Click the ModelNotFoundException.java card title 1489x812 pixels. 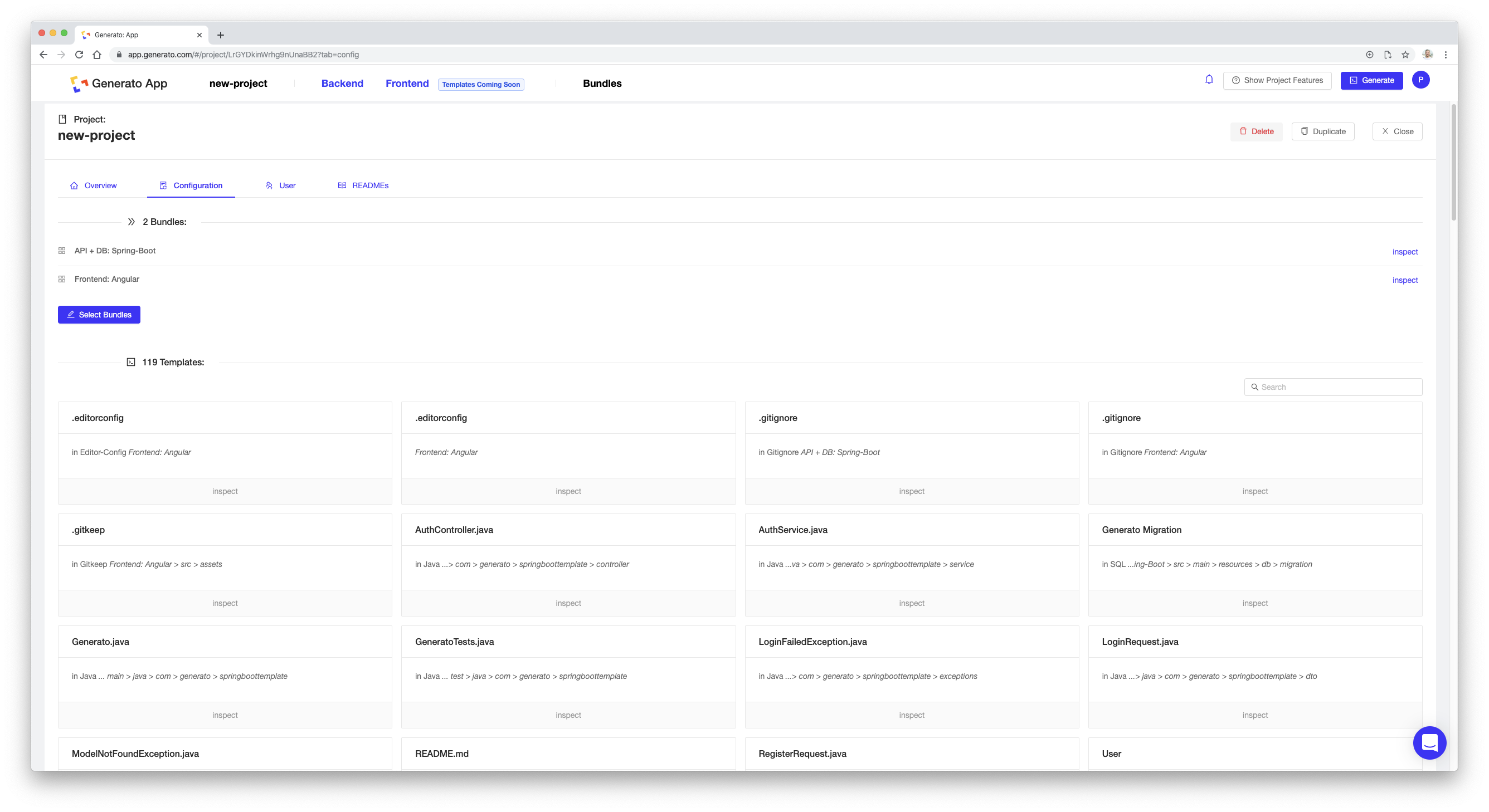pyautogui.click(x=135, y=754)
